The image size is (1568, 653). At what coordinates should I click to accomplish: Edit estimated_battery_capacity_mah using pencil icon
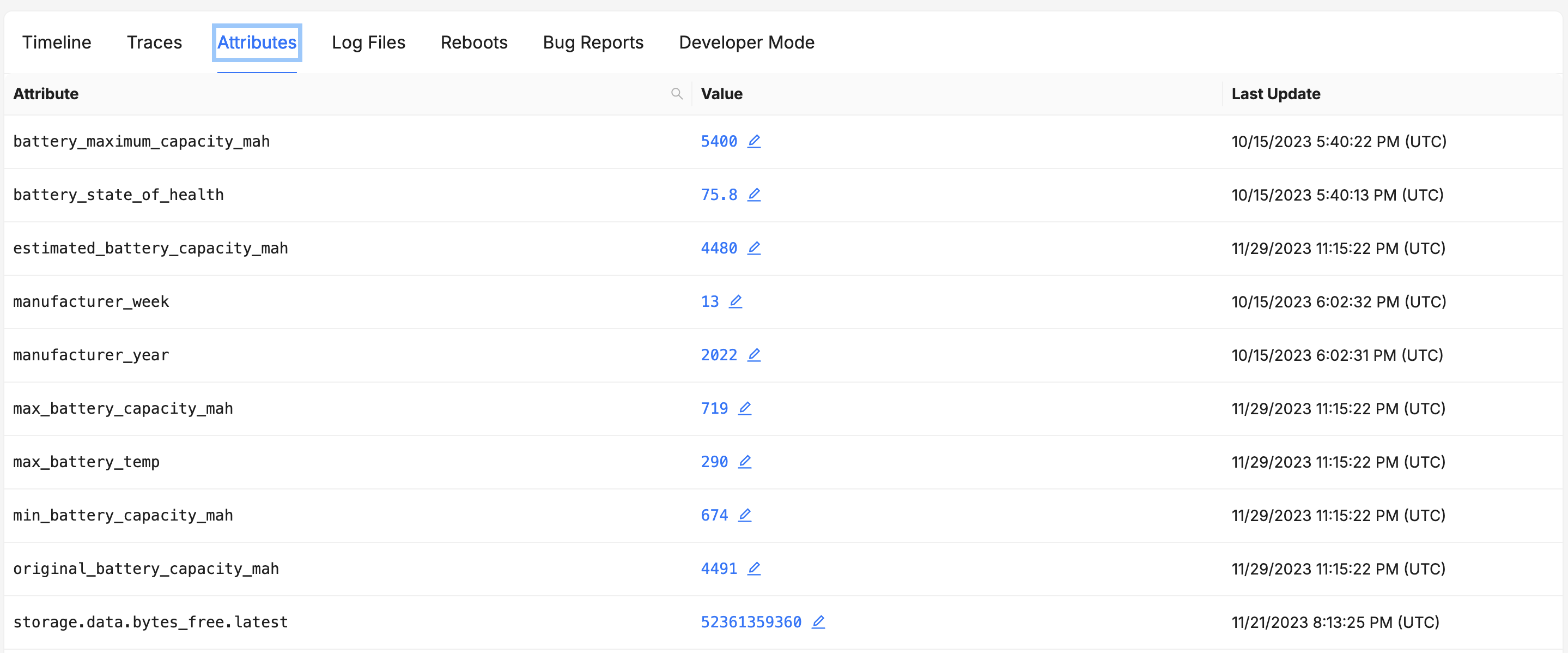click(x=753, y=248)
